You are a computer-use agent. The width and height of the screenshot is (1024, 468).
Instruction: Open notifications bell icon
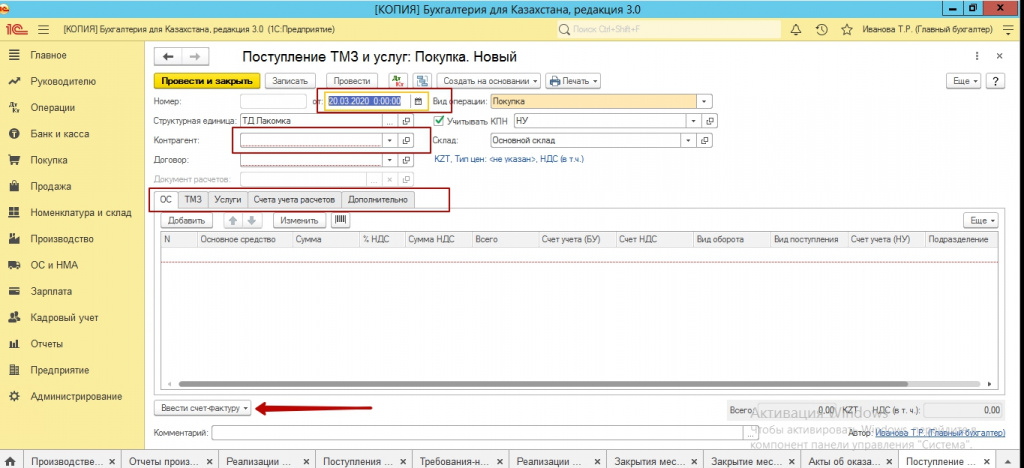point(795,29)
